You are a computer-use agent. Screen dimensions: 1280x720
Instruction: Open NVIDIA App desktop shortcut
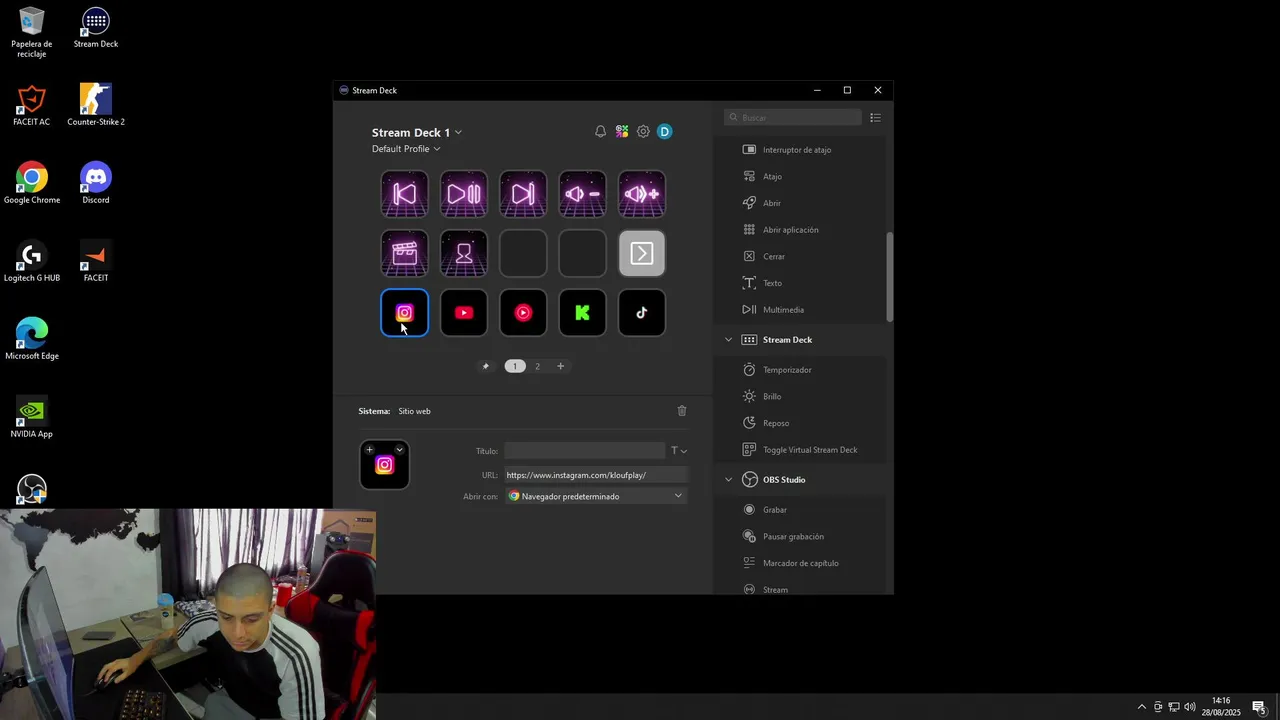click(x=32, y=417)
